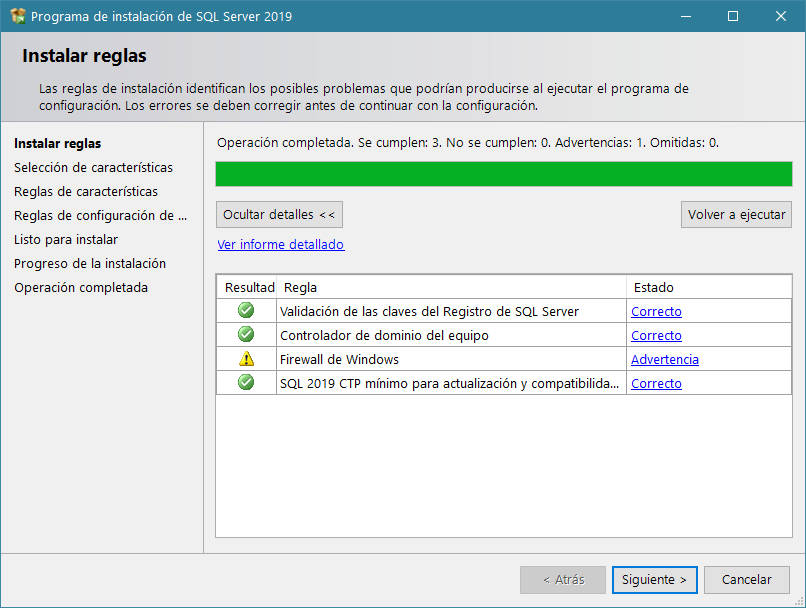Click Correcto link beside Controlador de dominio
Viewport: 806px width, 608px height.
656,335
